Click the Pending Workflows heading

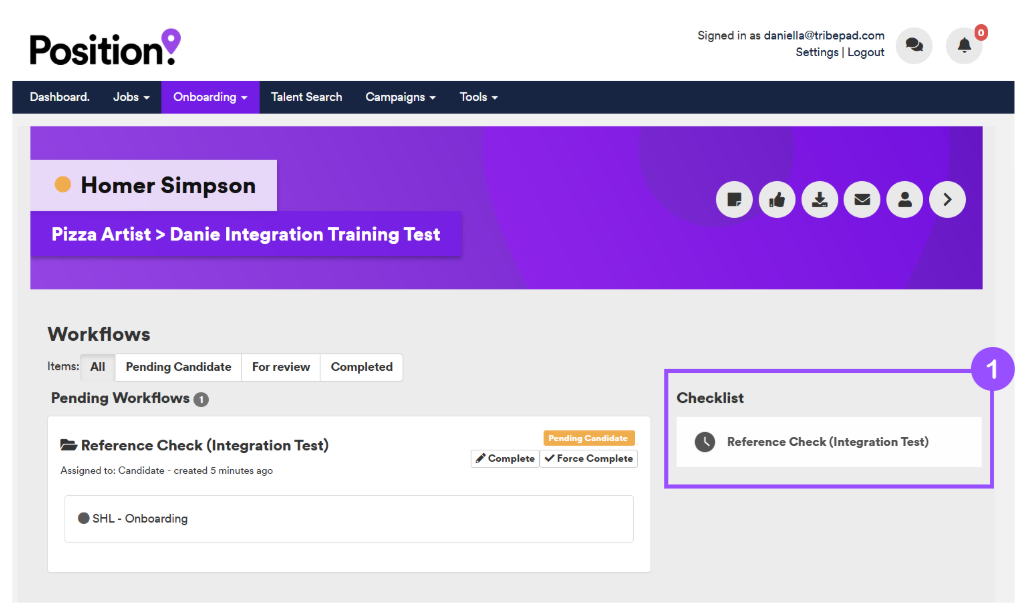click(120, 398)
